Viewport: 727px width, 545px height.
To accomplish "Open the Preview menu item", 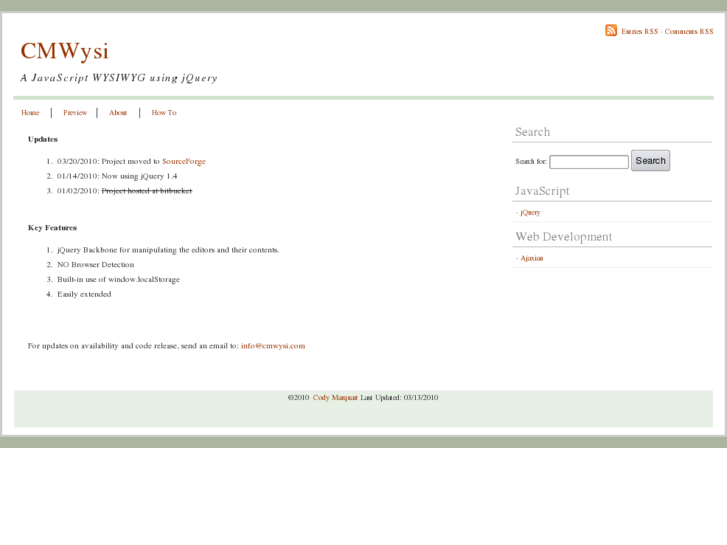I will [x=75, y=113].
